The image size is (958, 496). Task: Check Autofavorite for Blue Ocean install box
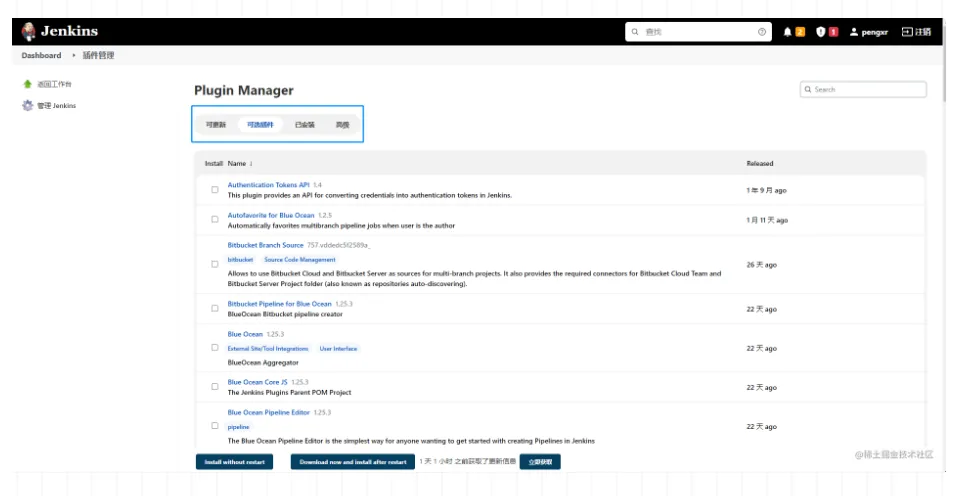coord(214,219)
